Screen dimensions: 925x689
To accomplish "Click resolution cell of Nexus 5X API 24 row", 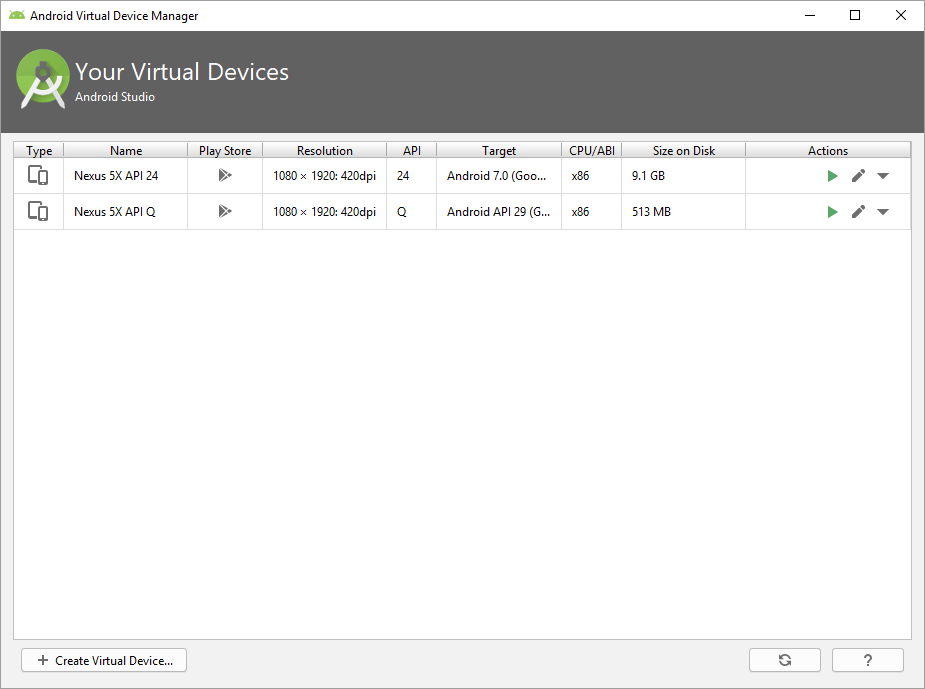I will [x=324, y=176].
